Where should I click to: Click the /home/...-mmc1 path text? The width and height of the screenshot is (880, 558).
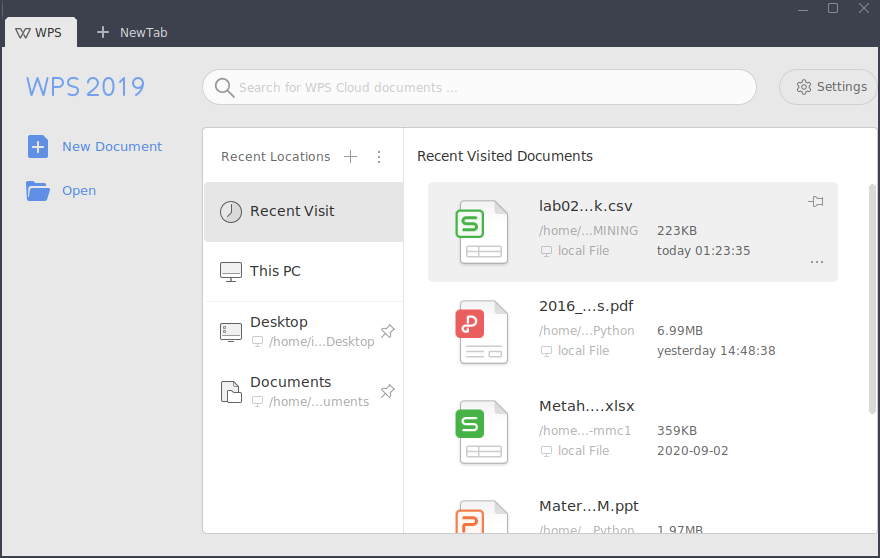click(585, 431)
